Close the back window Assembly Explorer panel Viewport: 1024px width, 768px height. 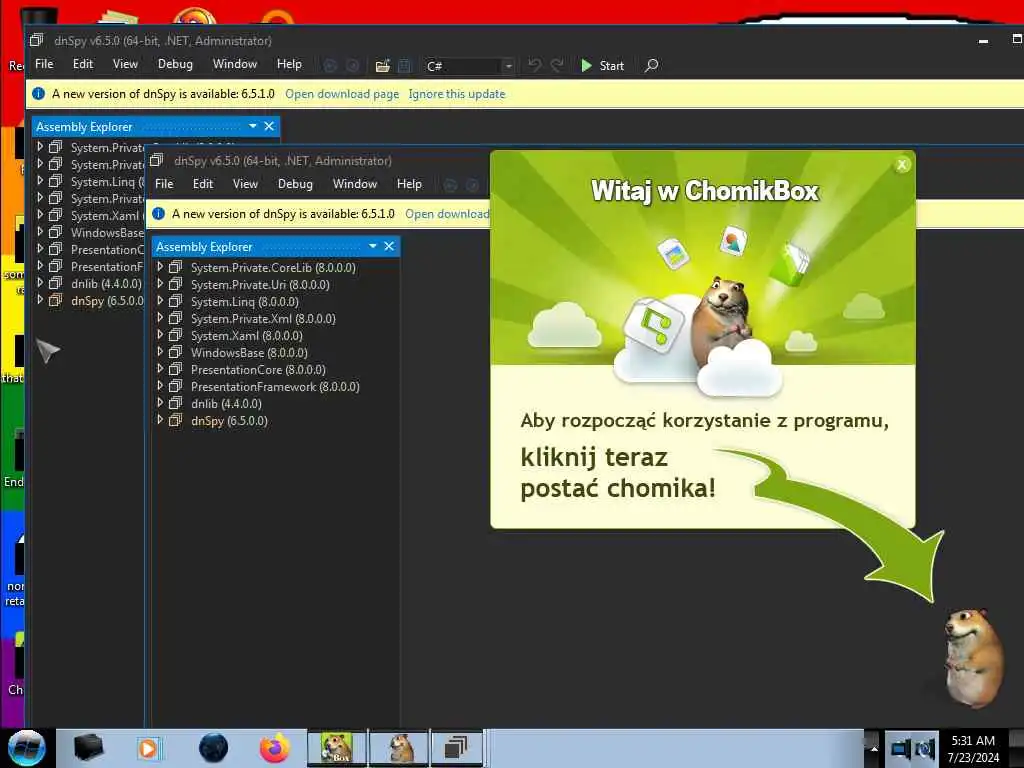[x=269, y=126]
